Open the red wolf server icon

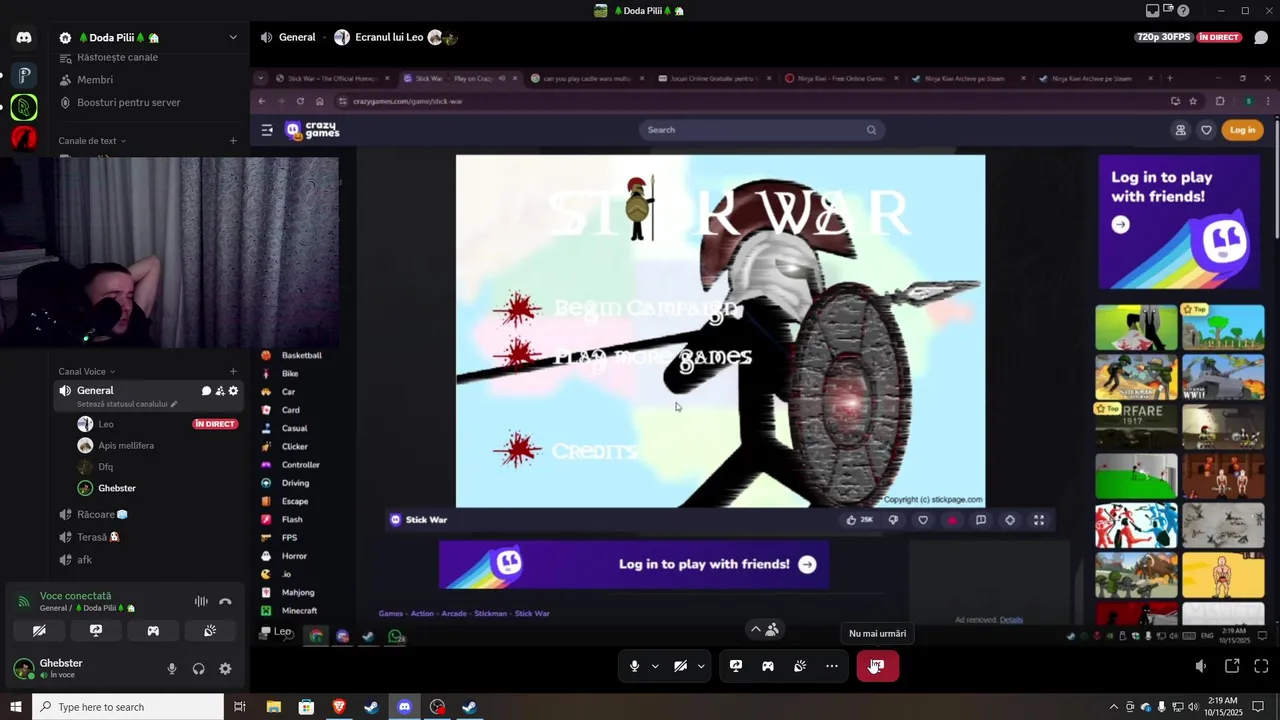[x=24, y=138]
